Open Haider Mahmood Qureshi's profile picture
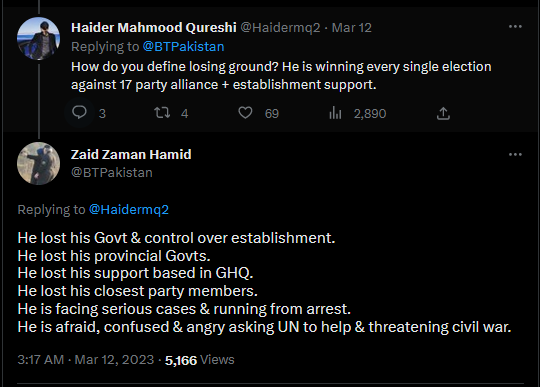 click(39, 39)
